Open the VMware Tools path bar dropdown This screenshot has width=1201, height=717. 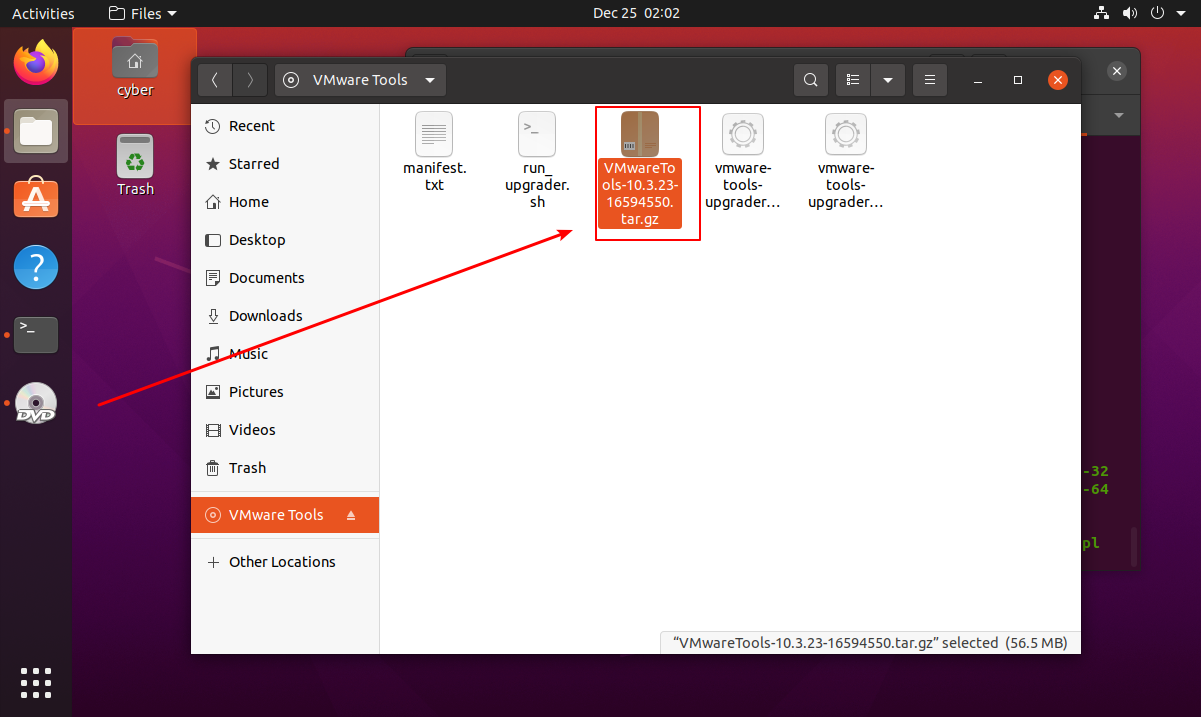click(x=361, y=80)
